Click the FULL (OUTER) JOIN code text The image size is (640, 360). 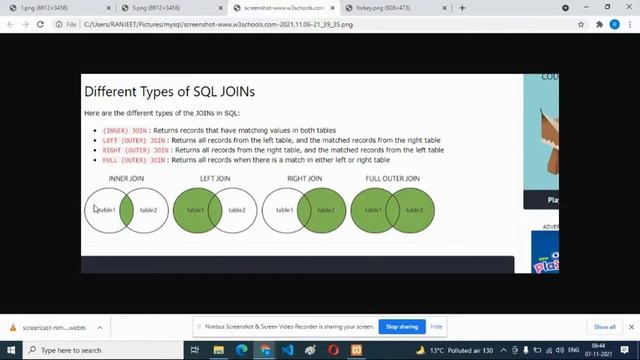pos(134,160)
